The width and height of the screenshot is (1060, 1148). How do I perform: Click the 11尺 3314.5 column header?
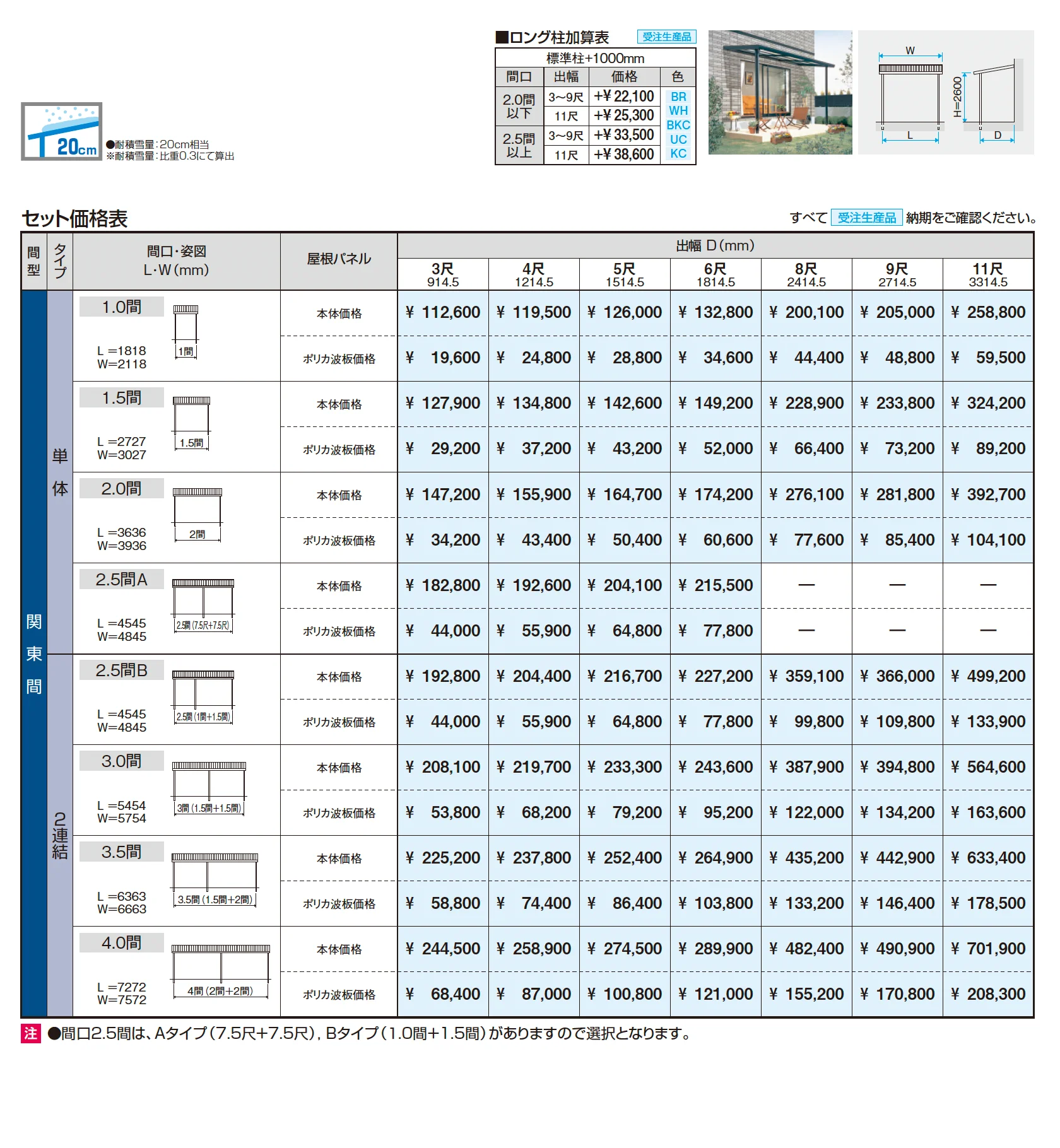coord(988,275)
